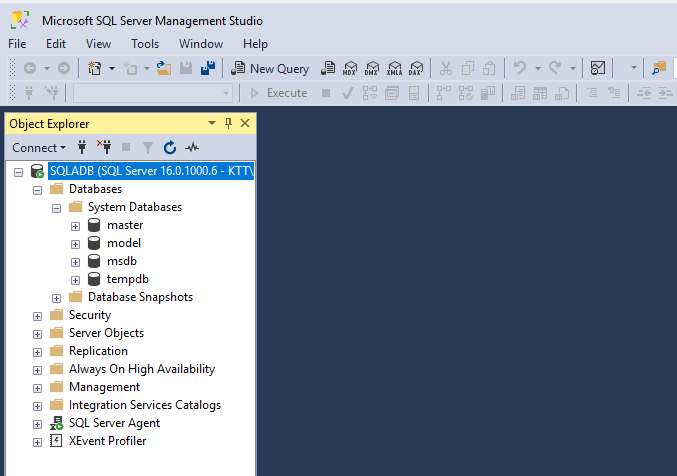Open the View menu
This screenshot has height=476, width=677.
[x=98, y=44]
